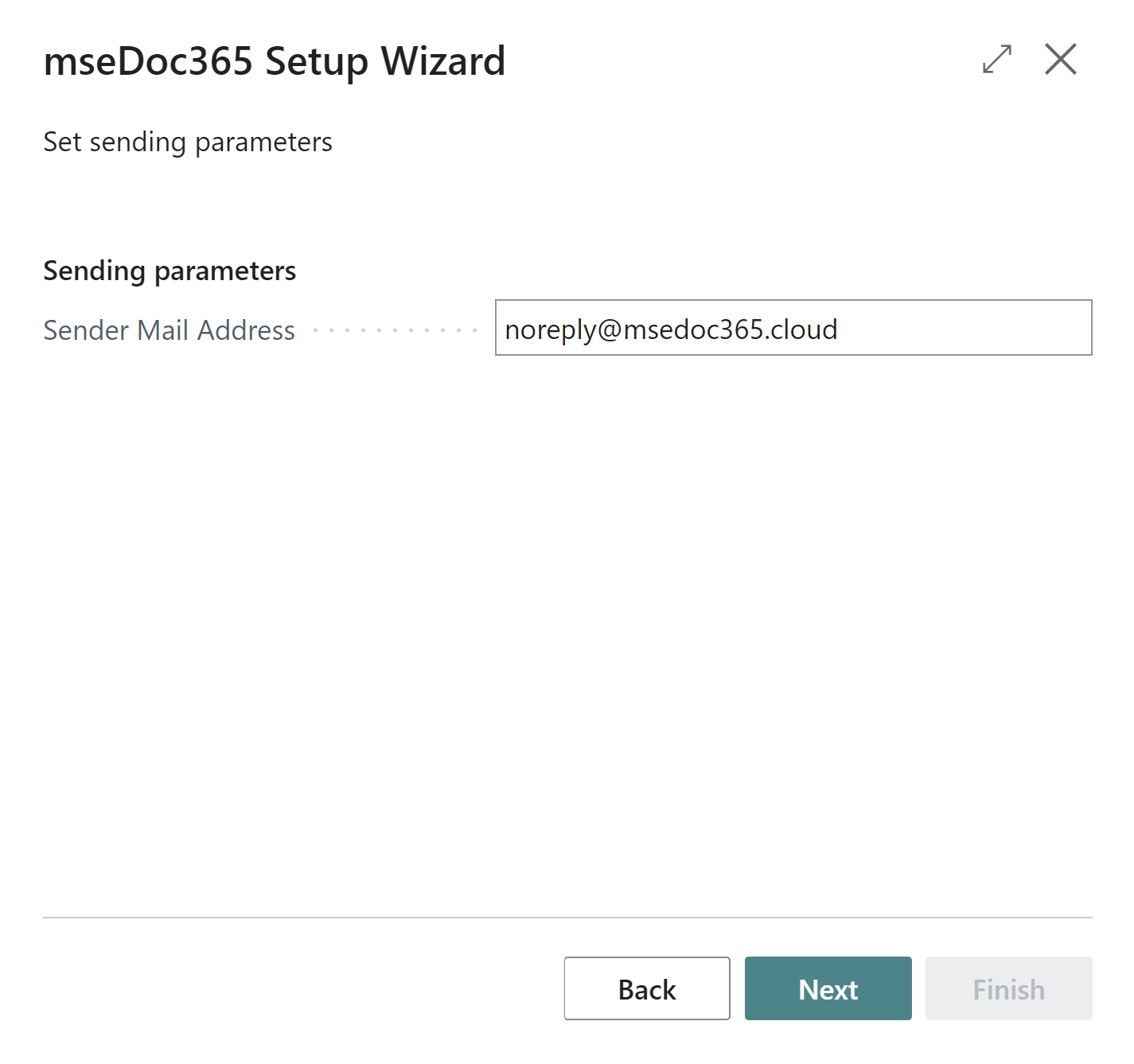Maximize the dialog via the resize icon
The width and height of the screenshot is (1134, 1064).
[x=996, y=60]
